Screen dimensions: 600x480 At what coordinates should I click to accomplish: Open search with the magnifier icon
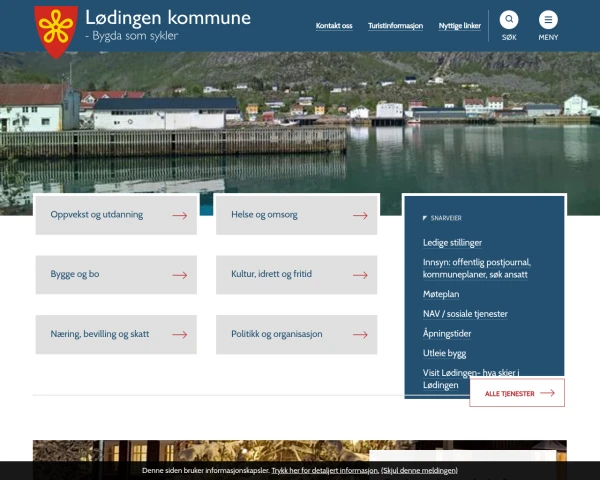(509, 20)
